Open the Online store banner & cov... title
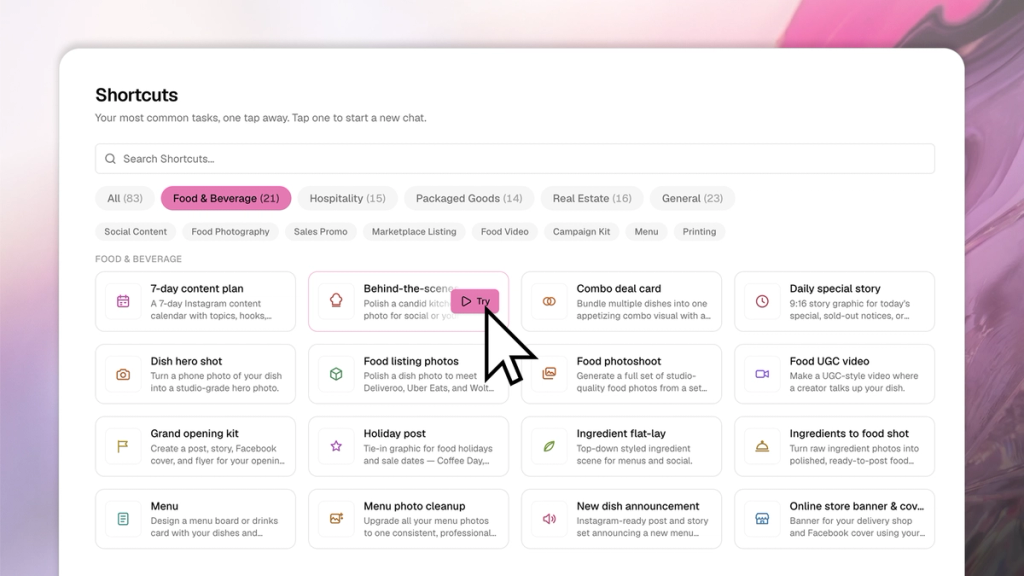 click(857, 506)
